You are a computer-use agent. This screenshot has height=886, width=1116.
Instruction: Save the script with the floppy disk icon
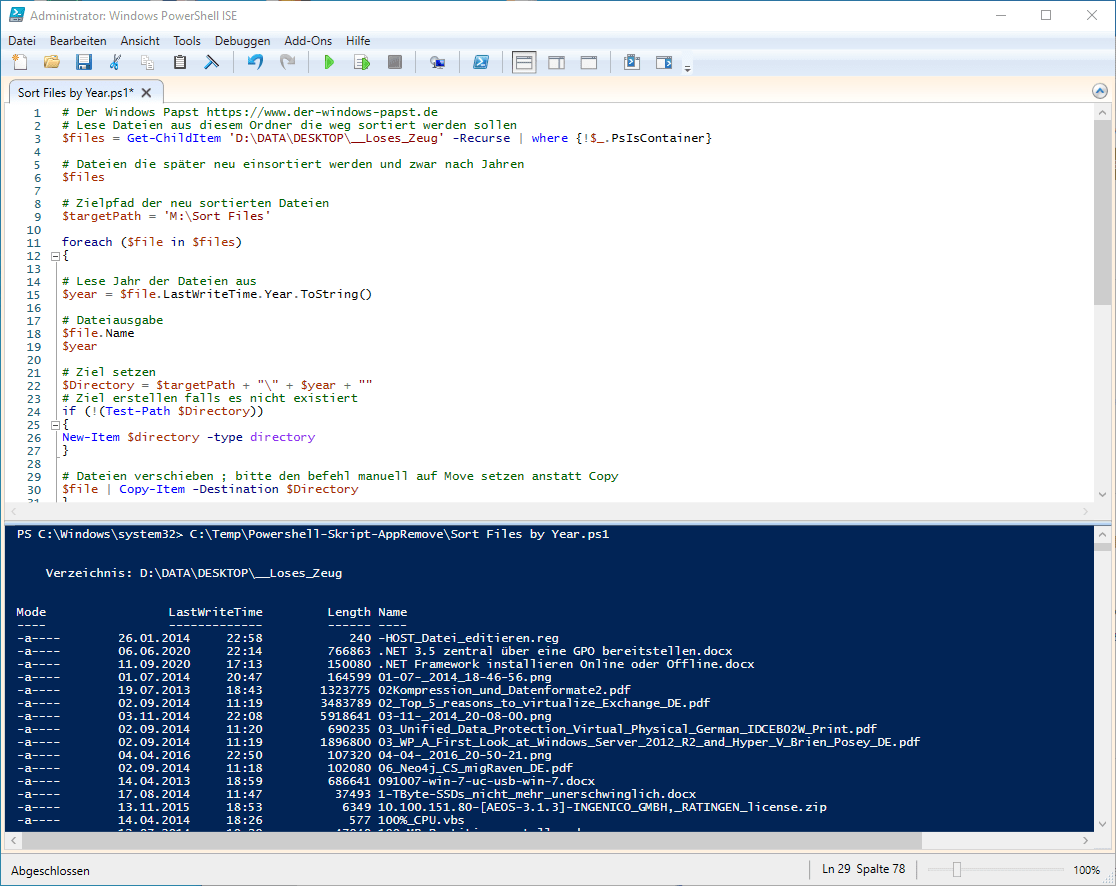click(84, 63)
